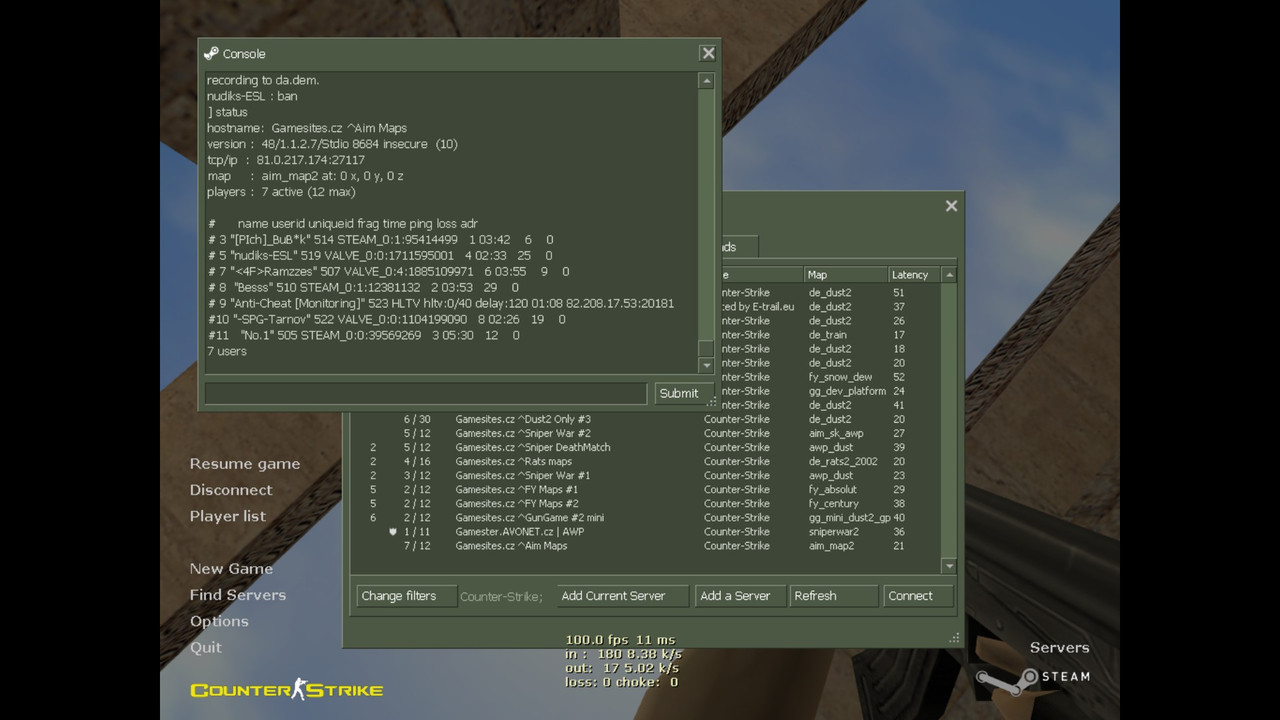Screen dimensions: 1280x720
Task: Refresh the server list
Action: pos(832,596)
